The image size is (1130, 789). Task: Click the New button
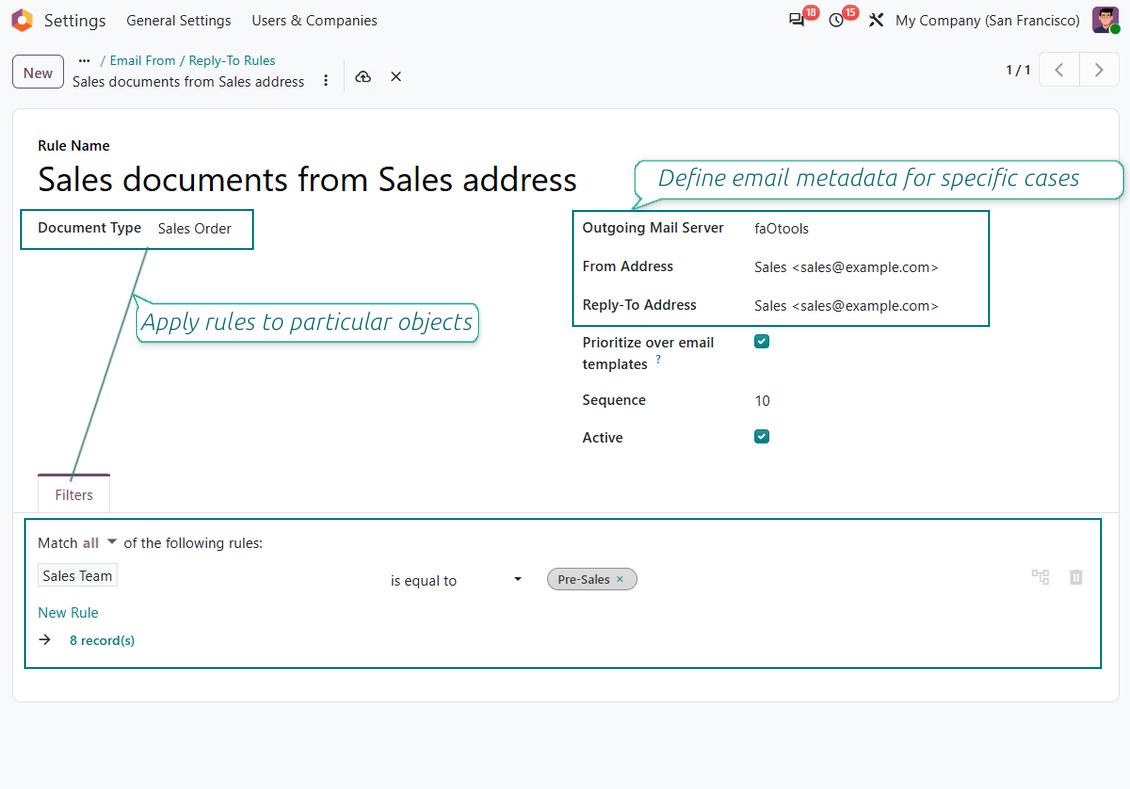(x=38, y=73)
